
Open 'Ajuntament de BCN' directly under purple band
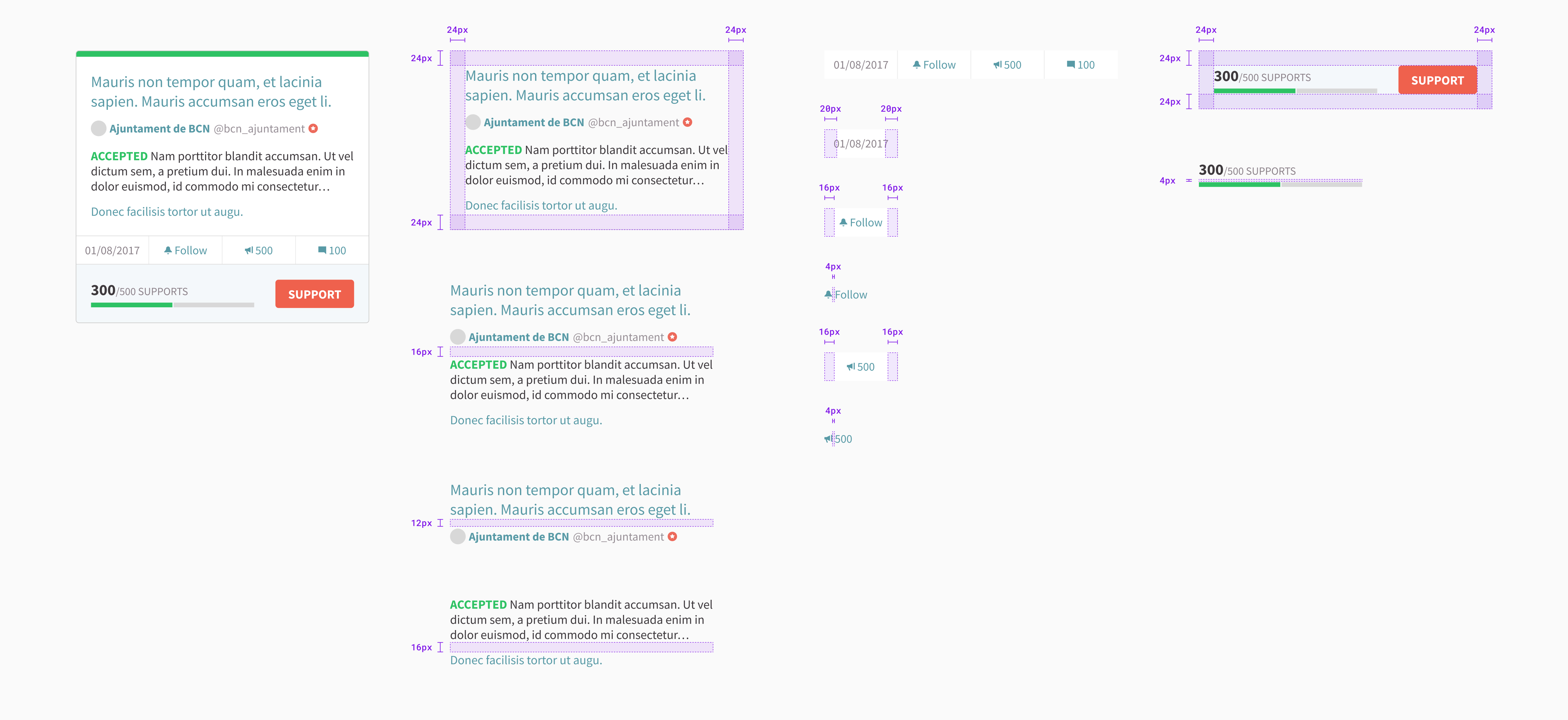[x=519, y=537]
